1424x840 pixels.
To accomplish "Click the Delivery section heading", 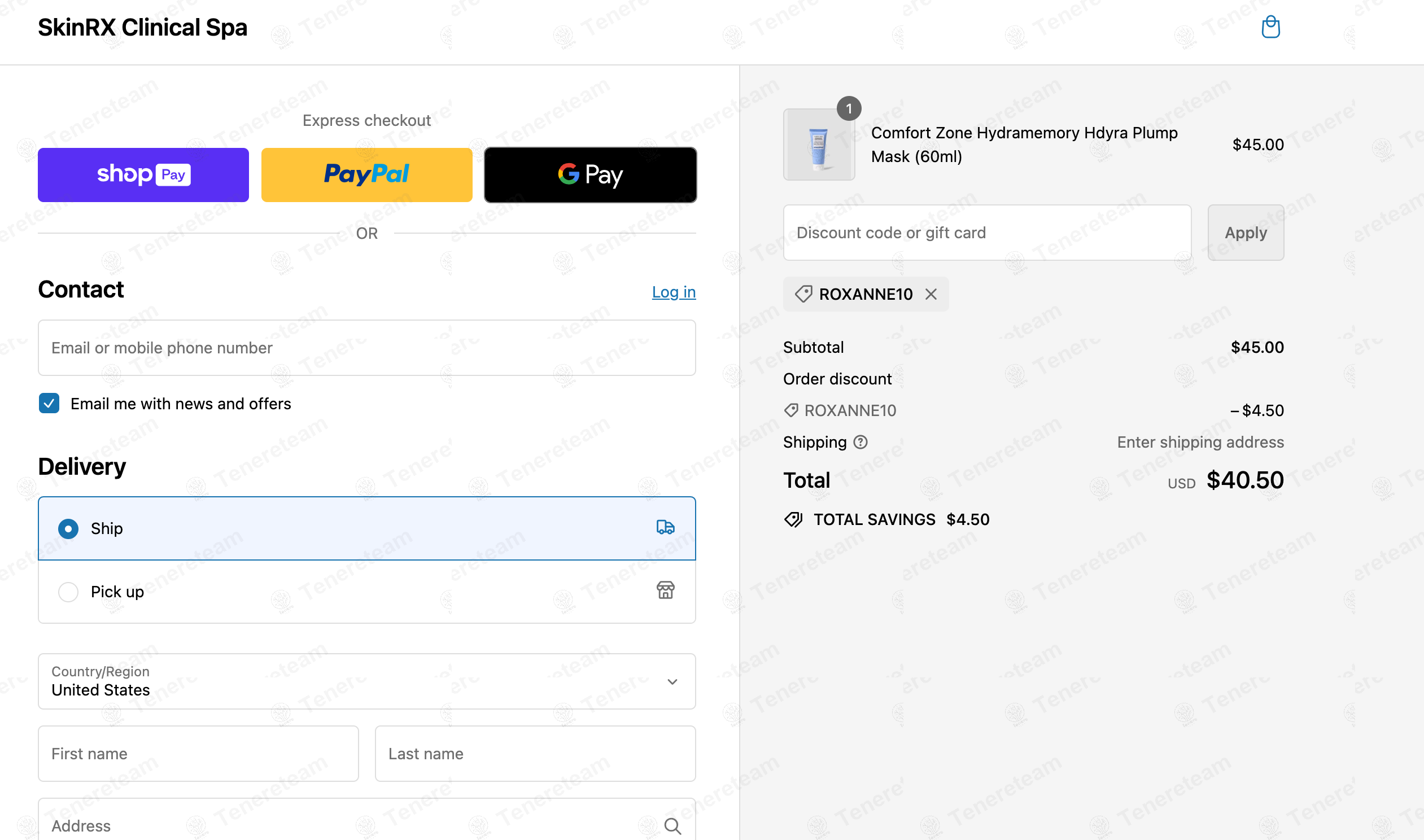I will [x=82, y=466].
